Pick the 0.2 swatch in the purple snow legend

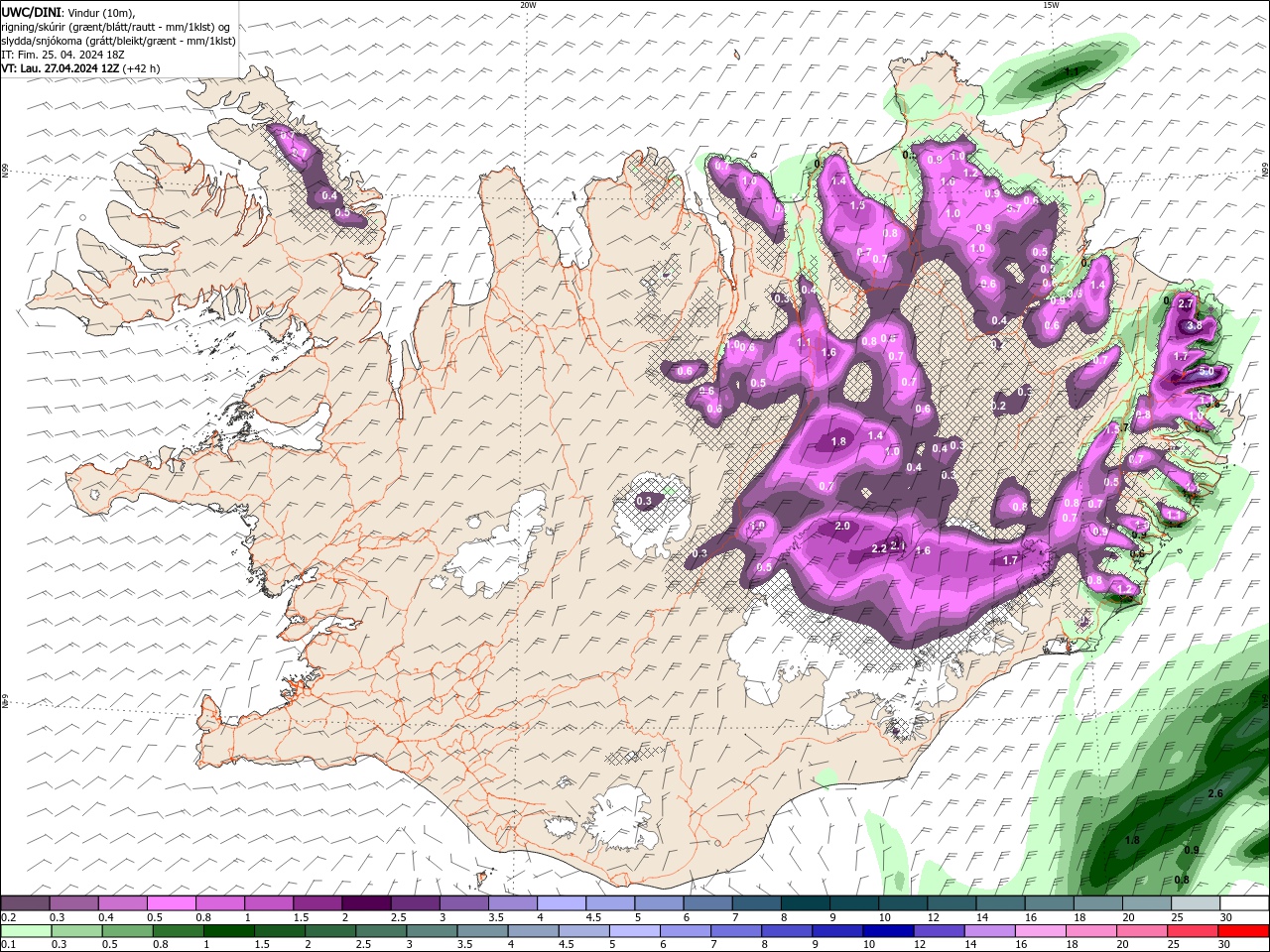click(25, 903)
